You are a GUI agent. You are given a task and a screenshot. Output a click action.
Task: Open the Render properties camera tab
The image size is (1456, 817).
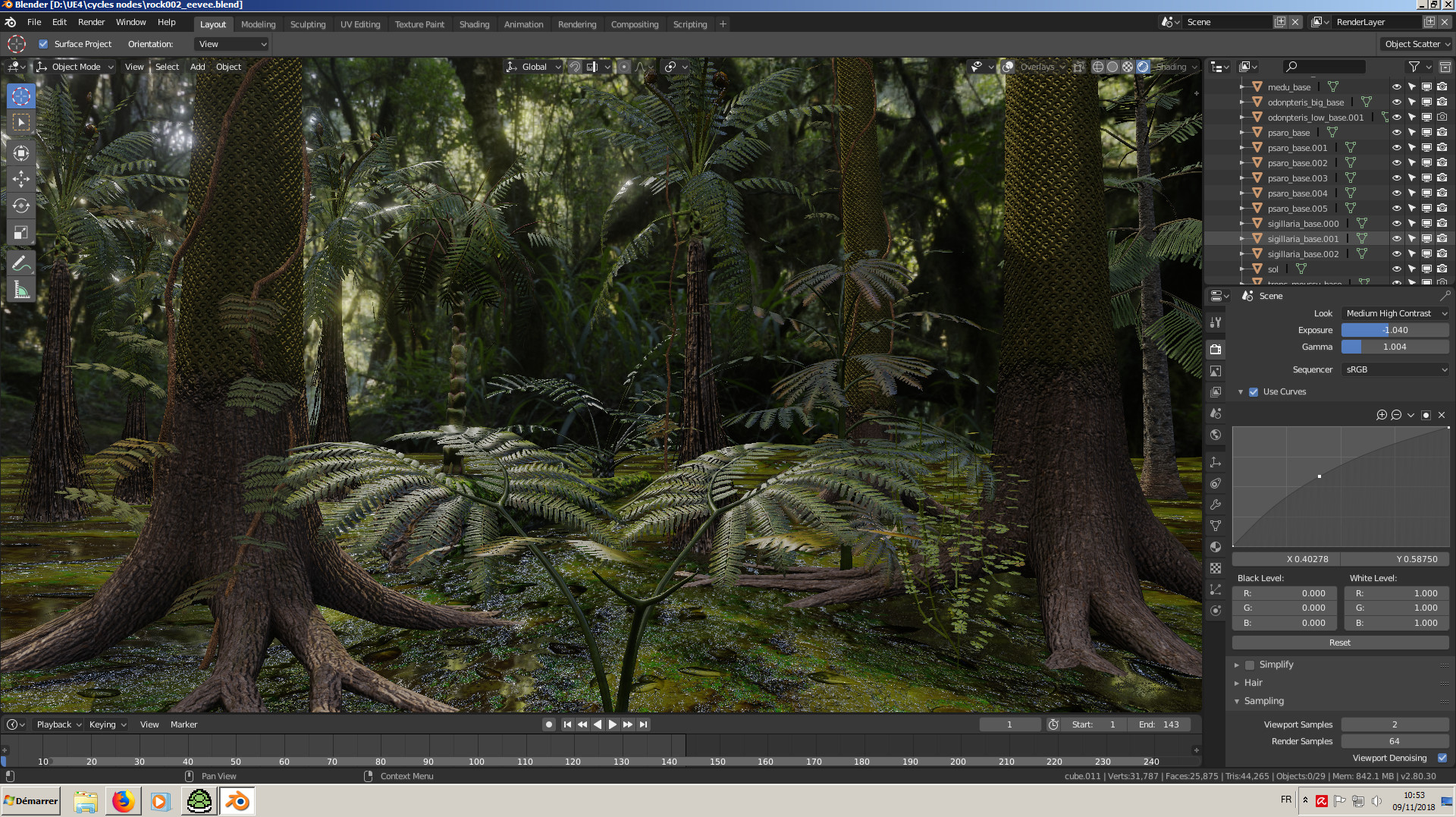[1216, 350]
